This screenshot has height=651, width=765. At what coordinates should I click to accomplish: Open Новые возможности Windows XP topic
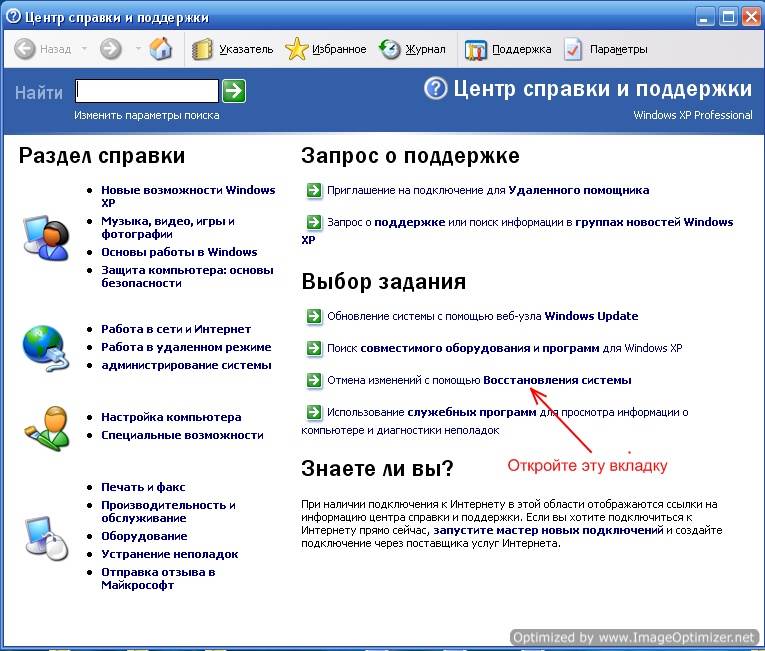coord(188,196)
